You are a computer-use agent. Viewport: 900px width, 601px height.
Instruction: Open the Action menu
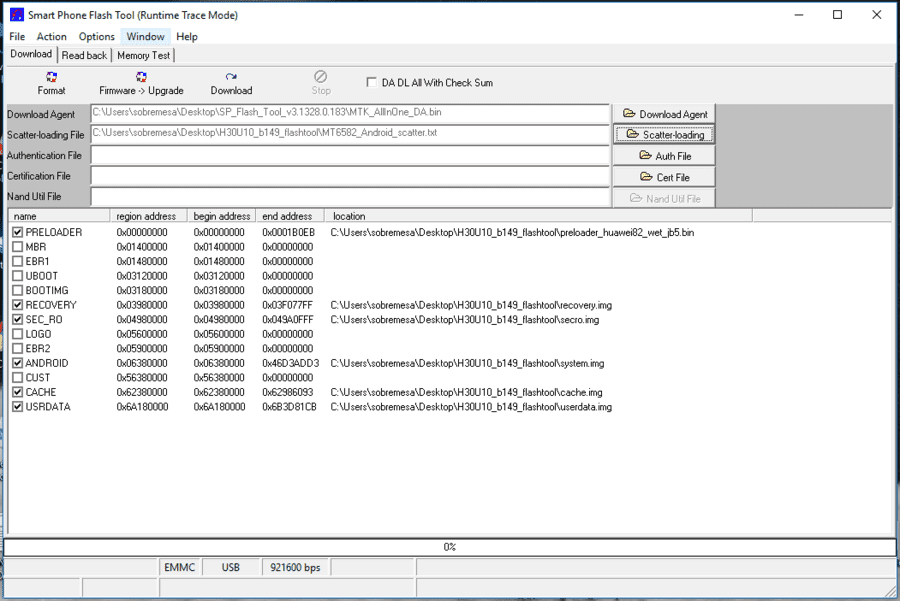click(x=52, y=36)
